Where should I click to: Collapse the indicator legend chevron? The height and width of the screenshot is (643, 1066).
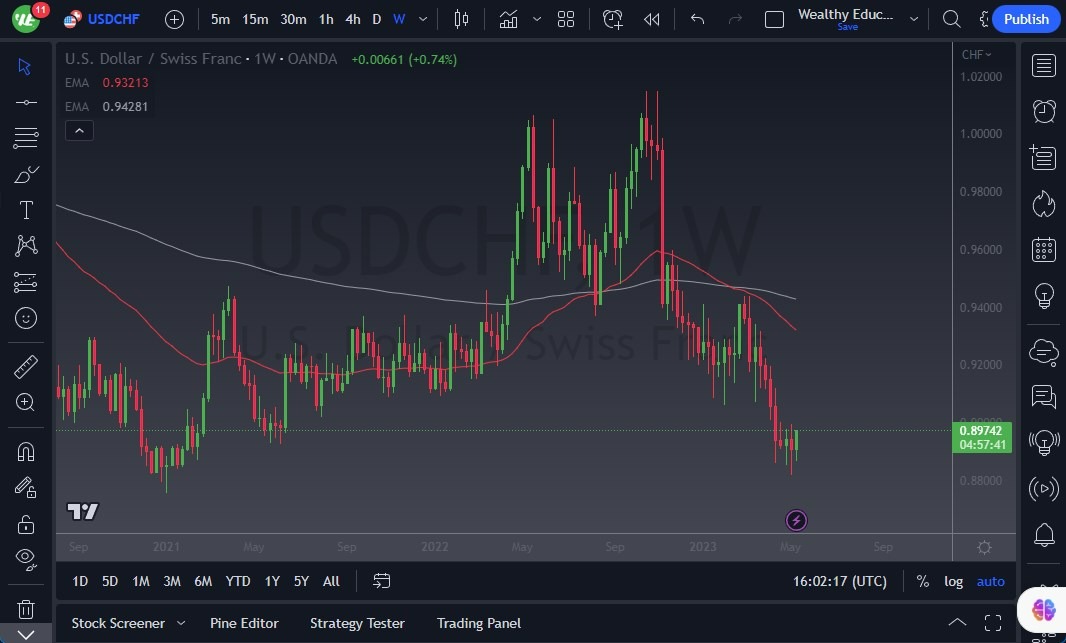79,130
